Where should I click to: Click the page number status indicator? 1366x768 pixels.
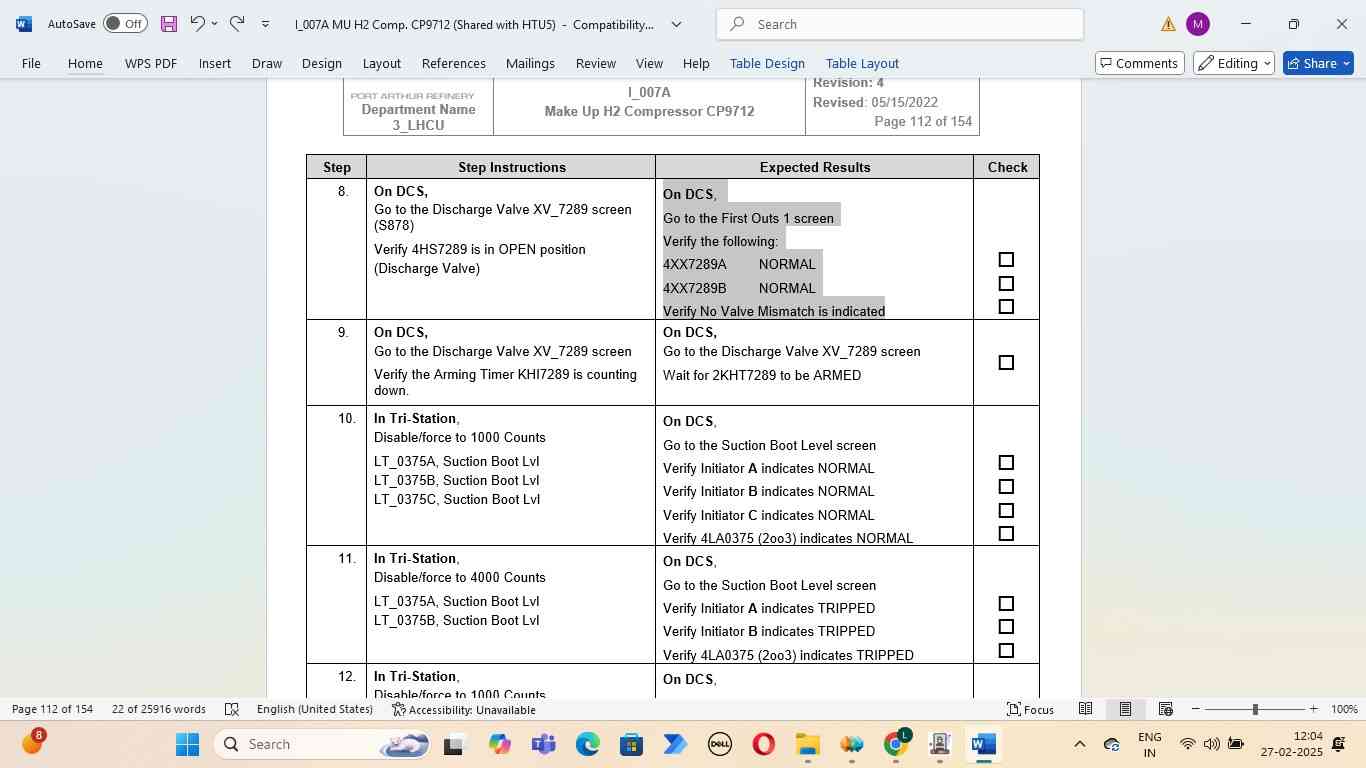click(52, 709)
